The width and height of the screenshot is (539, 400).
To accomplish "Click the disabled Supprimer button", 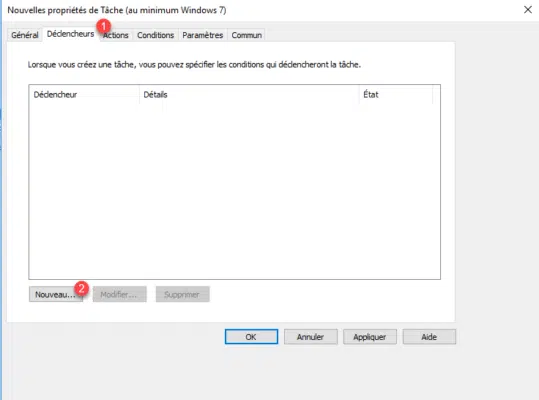I will [182, 295].
